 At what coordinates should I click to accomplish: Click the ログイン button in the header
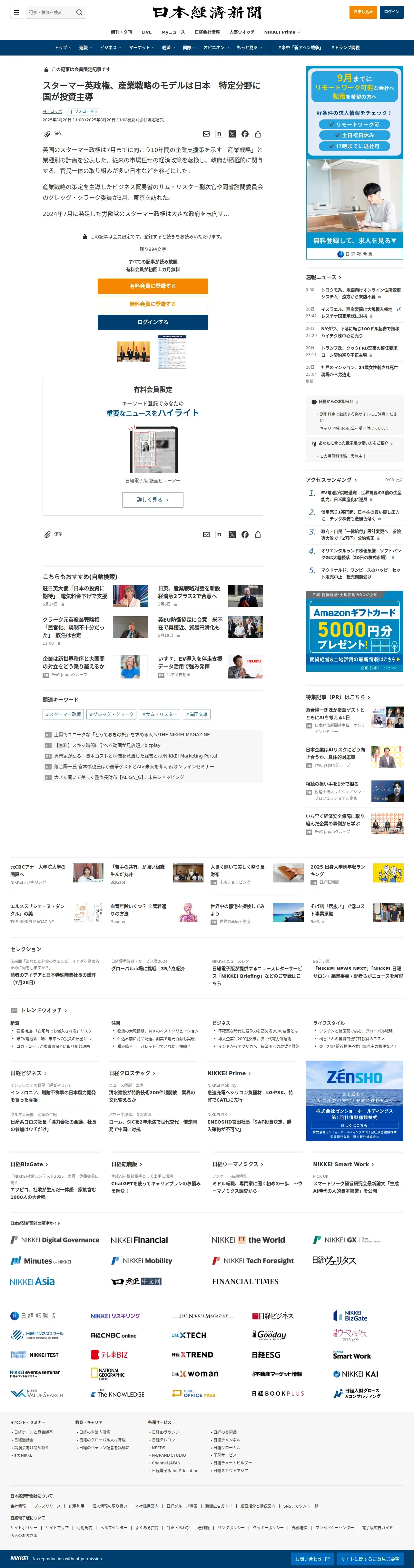coord(391,12)
